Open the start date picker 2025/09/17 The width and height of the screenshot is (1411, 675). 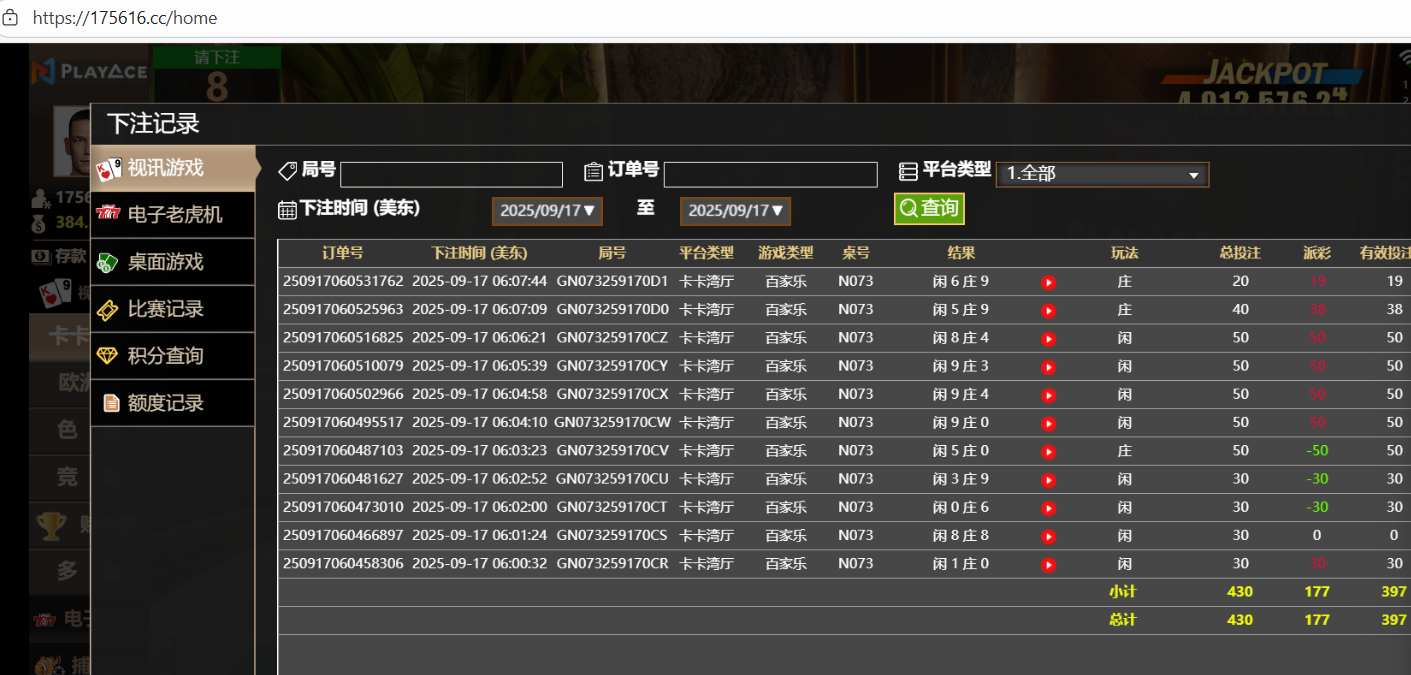[548, 211]
